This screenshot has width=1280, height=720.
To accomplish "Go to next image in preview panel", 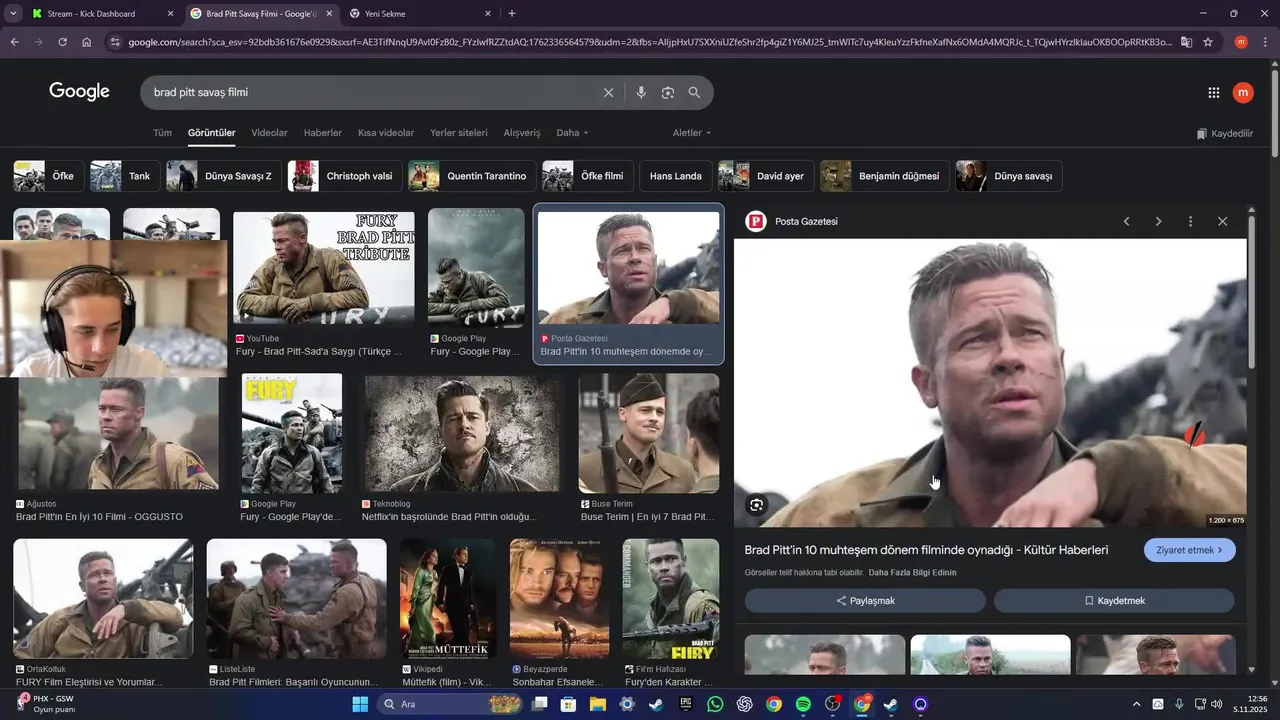I will tap(1159, 221).
